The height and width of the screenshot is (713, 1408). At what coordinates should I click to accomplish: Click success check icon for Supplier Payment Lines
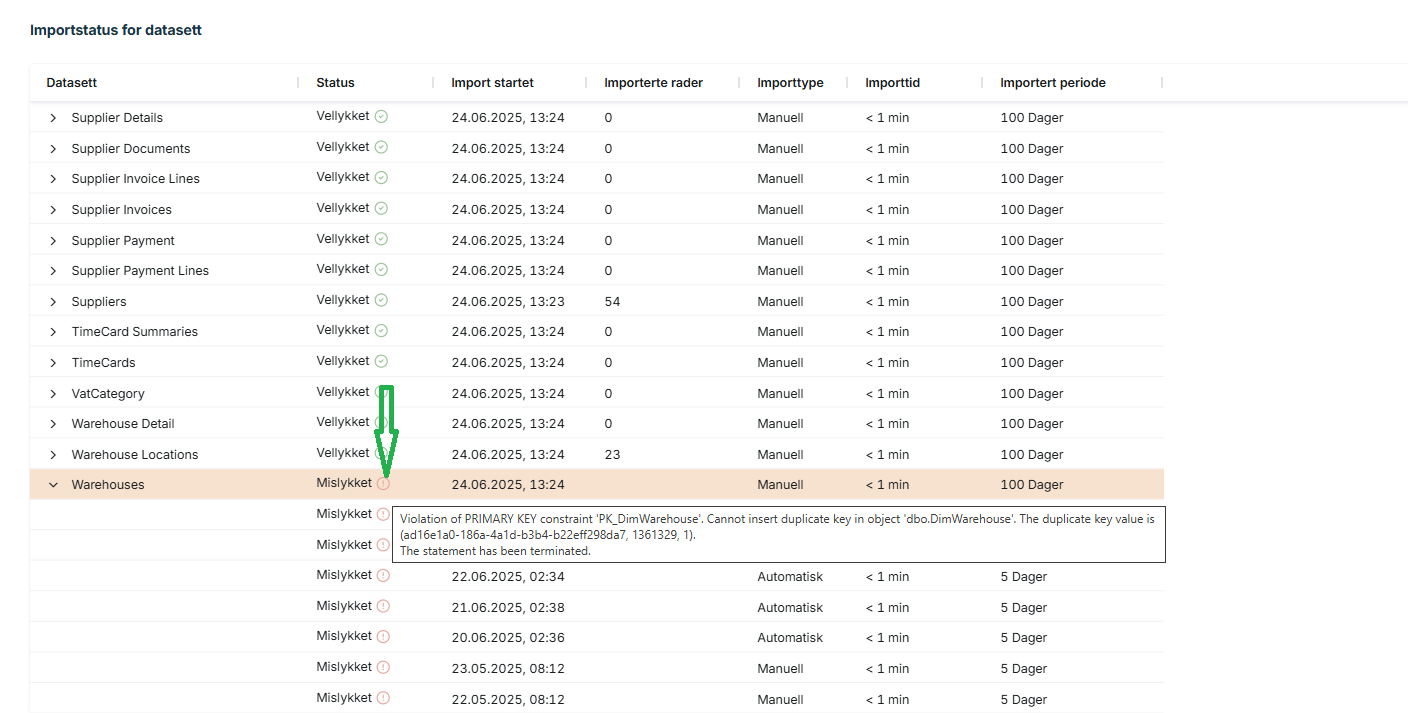click(x=382, y=269)
